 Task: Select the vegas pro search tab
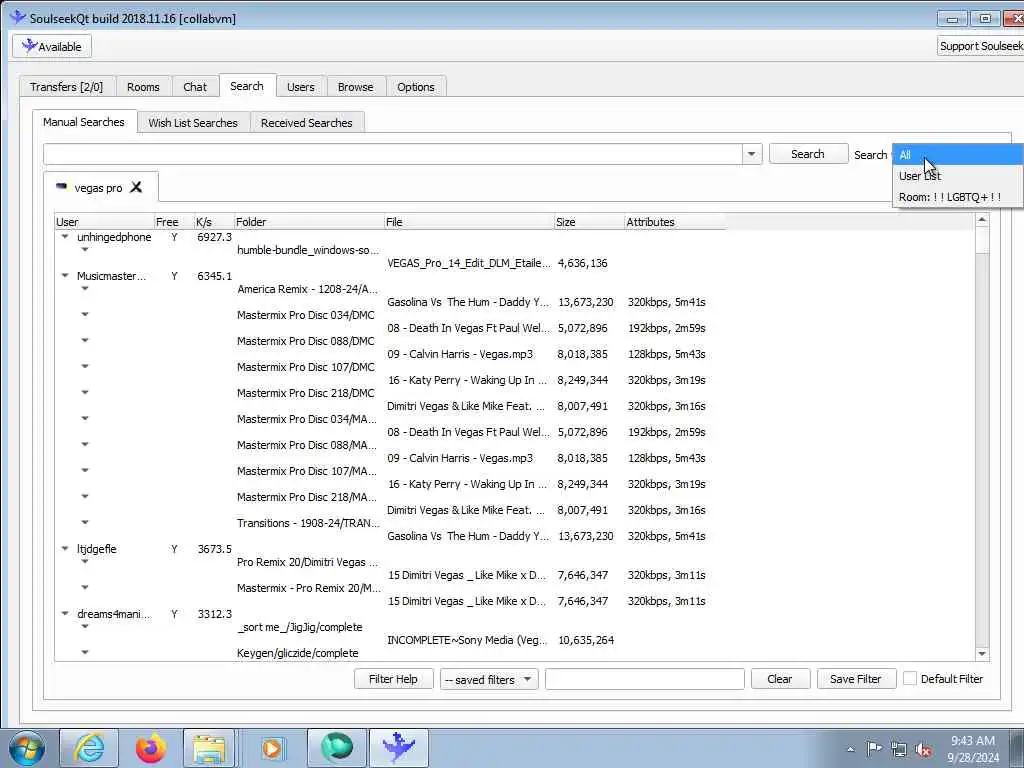(x=98, y=187)
